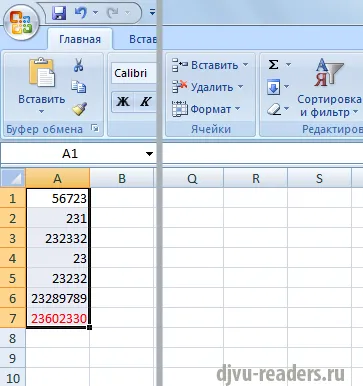Click the Fill down arrow icon
This screenshot has height=386, width=363.
pyautogui.click(x=273, y=88)
